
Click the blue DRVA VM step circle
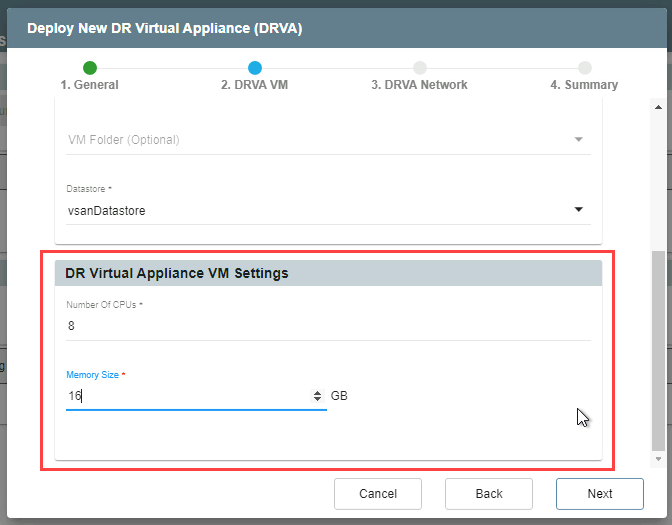coord(255,68)
